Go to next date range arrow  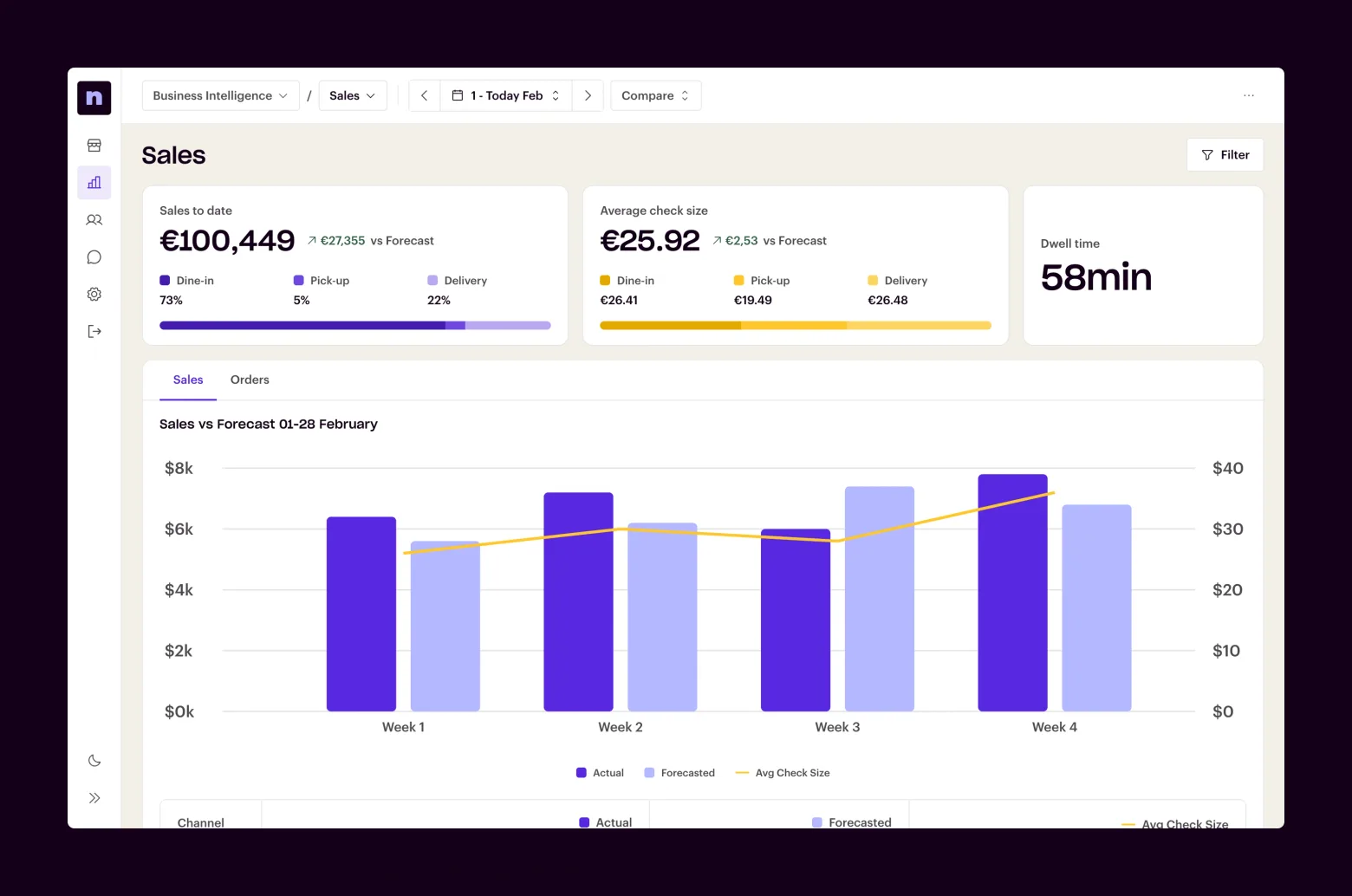[x=588, y=95]
